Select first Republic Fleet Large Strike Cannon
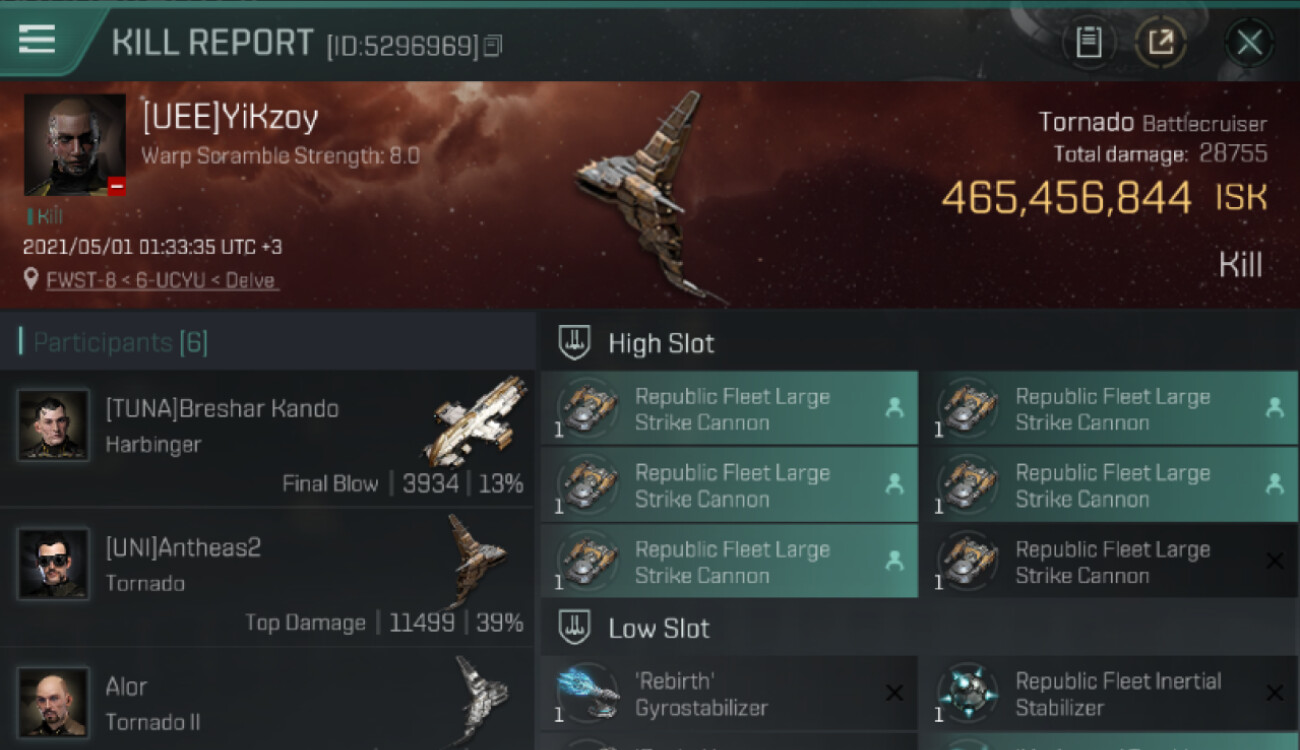This screenshot has height=750, width=1300. click(728, 409)
